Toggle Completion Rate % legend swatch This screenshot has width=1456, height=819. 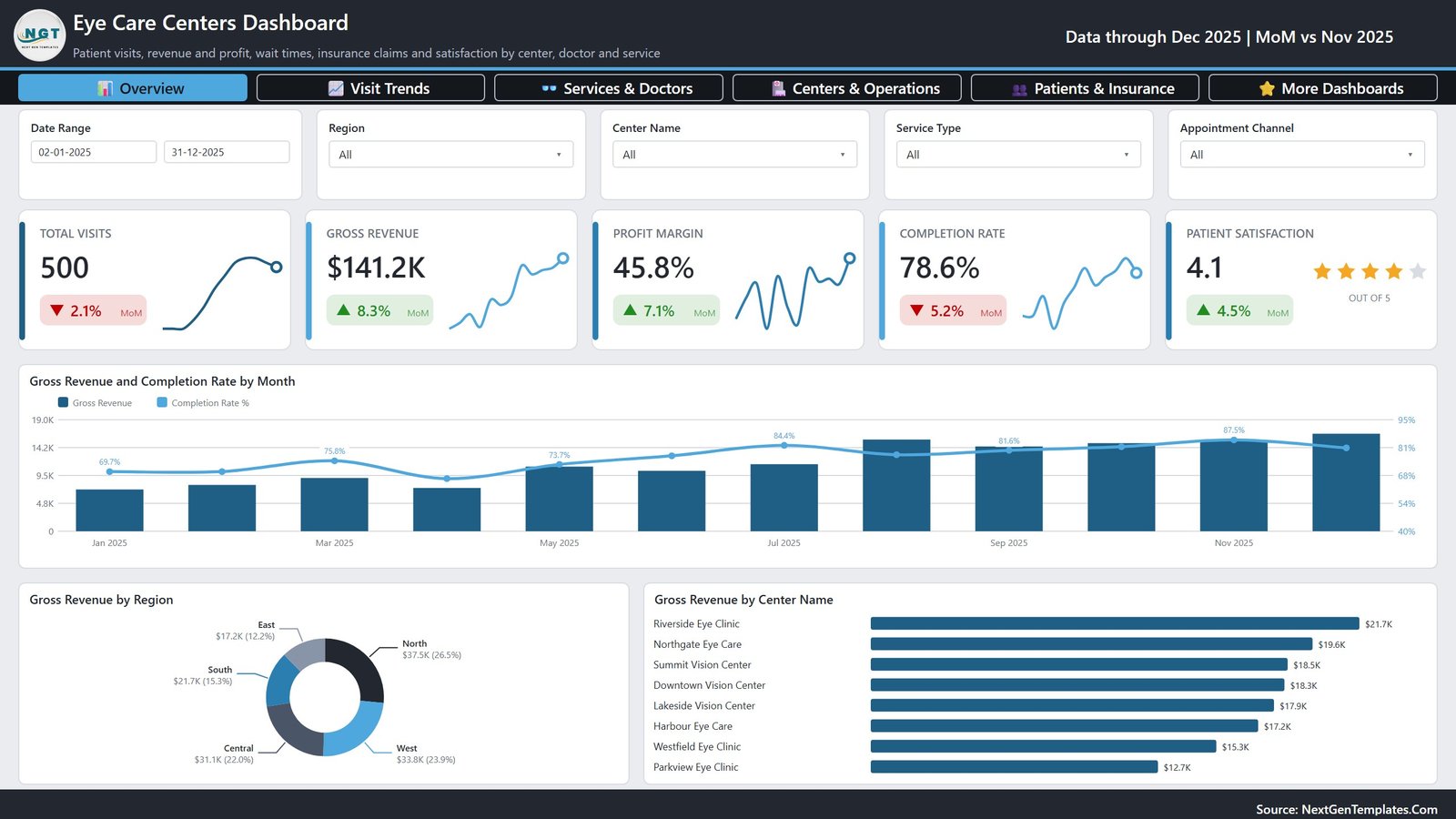click(x=162, y=402)
